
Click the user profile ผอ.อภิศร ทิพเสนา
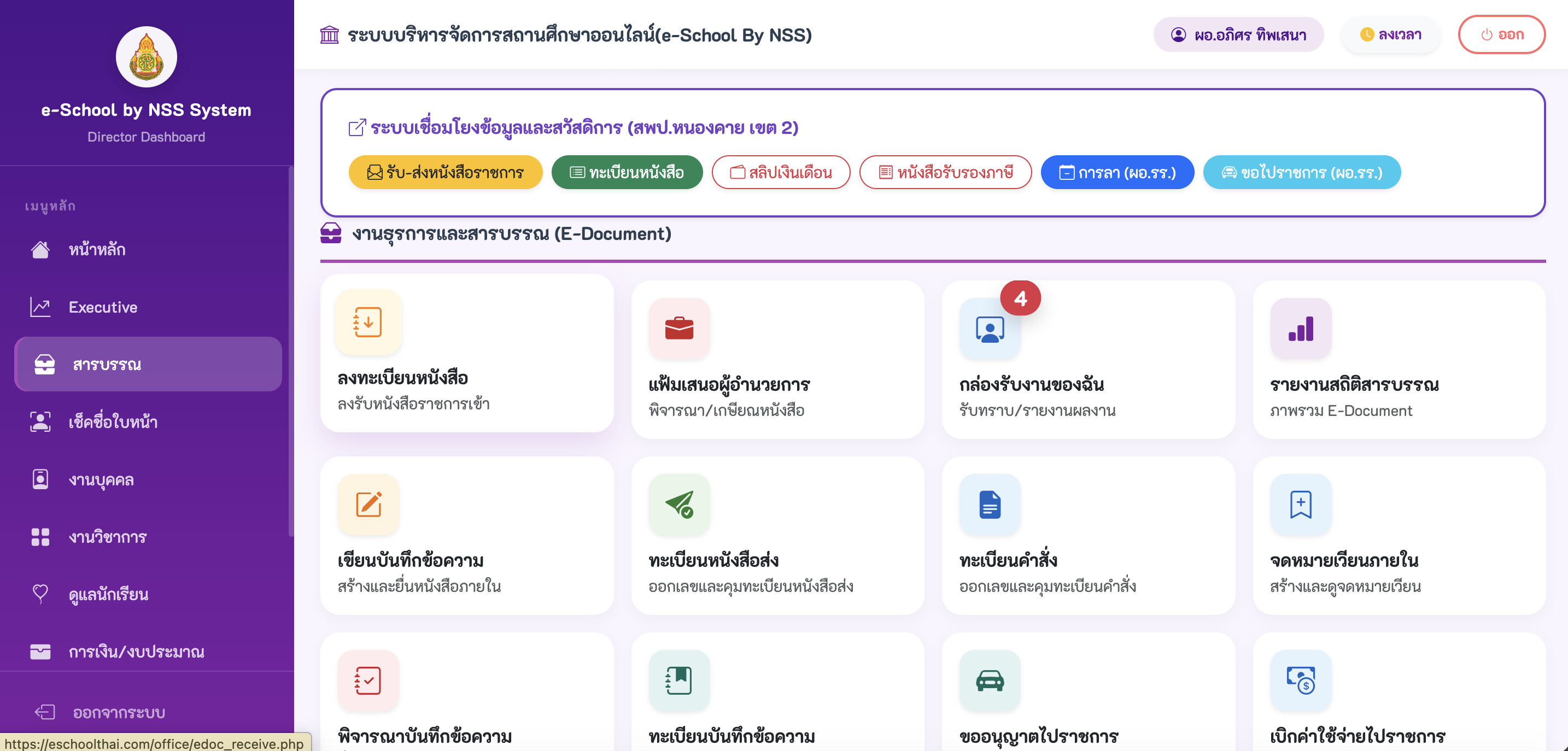click(x=1239, y=34)
